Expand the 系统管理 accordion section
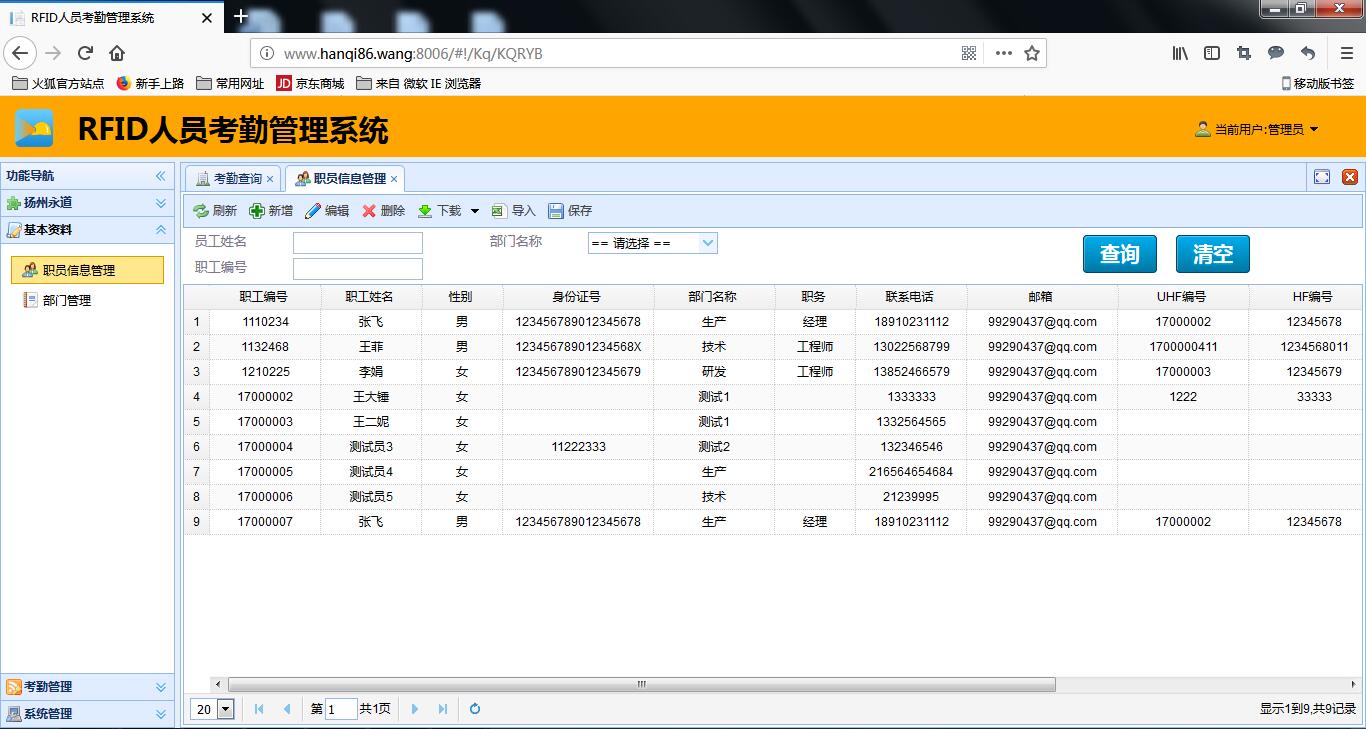This screenshot has height=729, width=1366. 160,714
